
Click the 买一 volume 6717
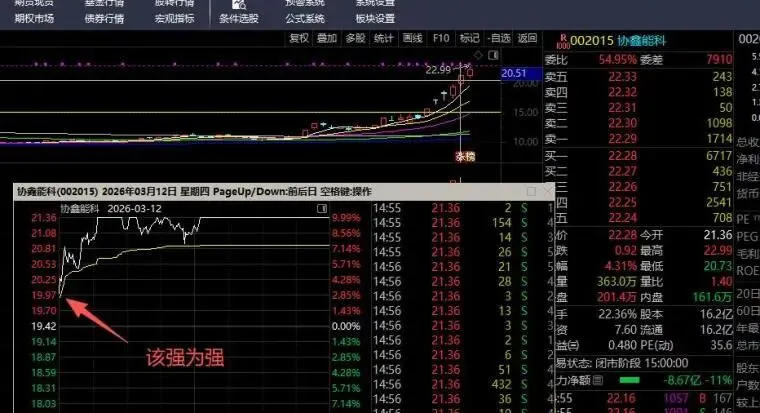pos(719,156)
